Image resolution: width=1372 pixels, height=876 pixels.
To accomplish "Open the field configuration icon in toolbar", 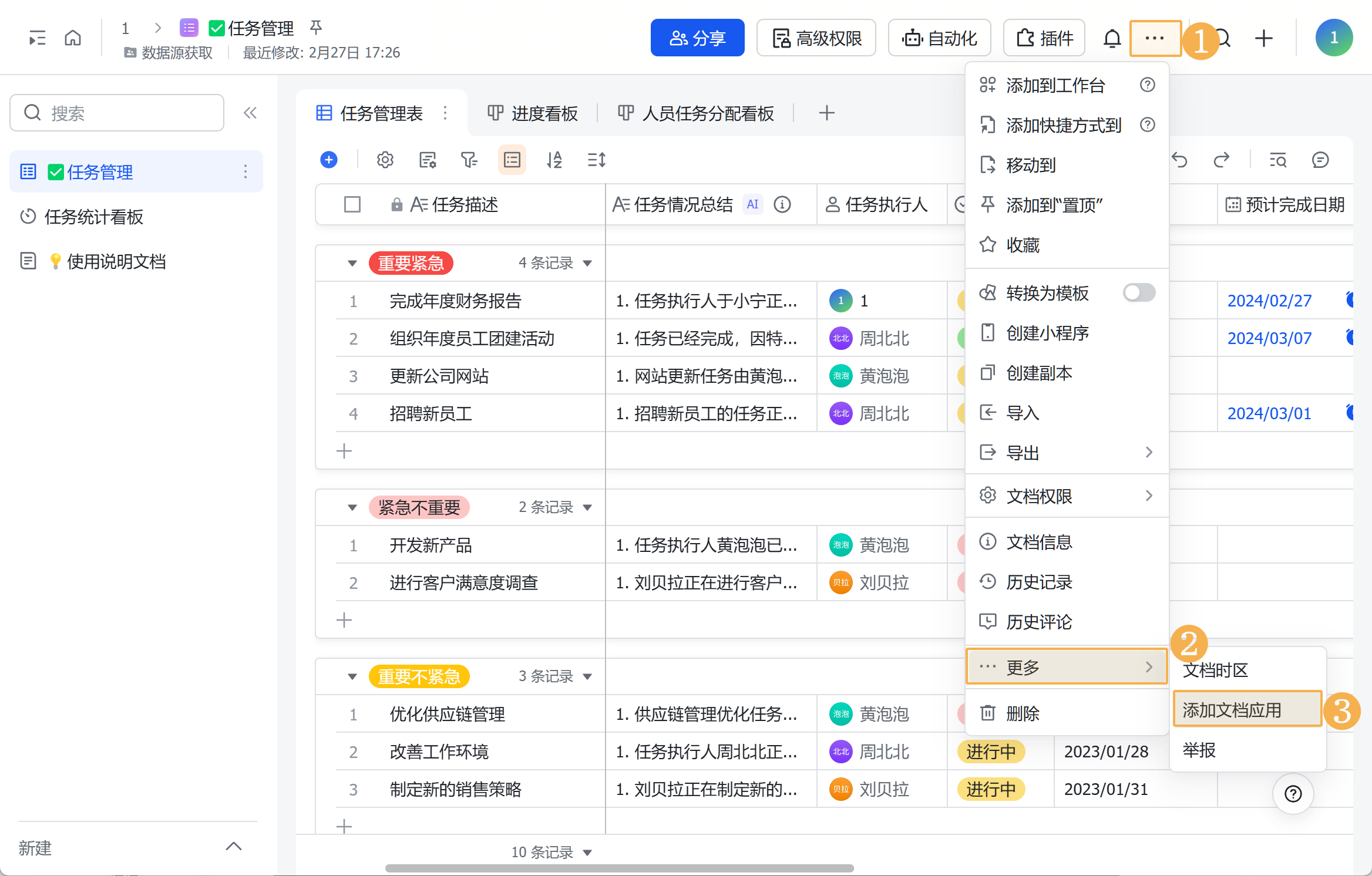I will [428, 160].
